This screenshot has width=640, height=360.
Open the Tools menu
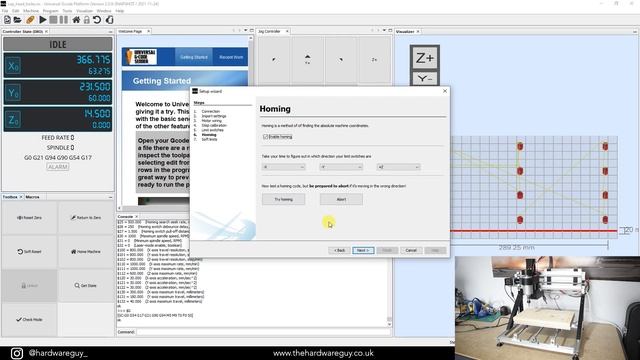coord(67,11)
